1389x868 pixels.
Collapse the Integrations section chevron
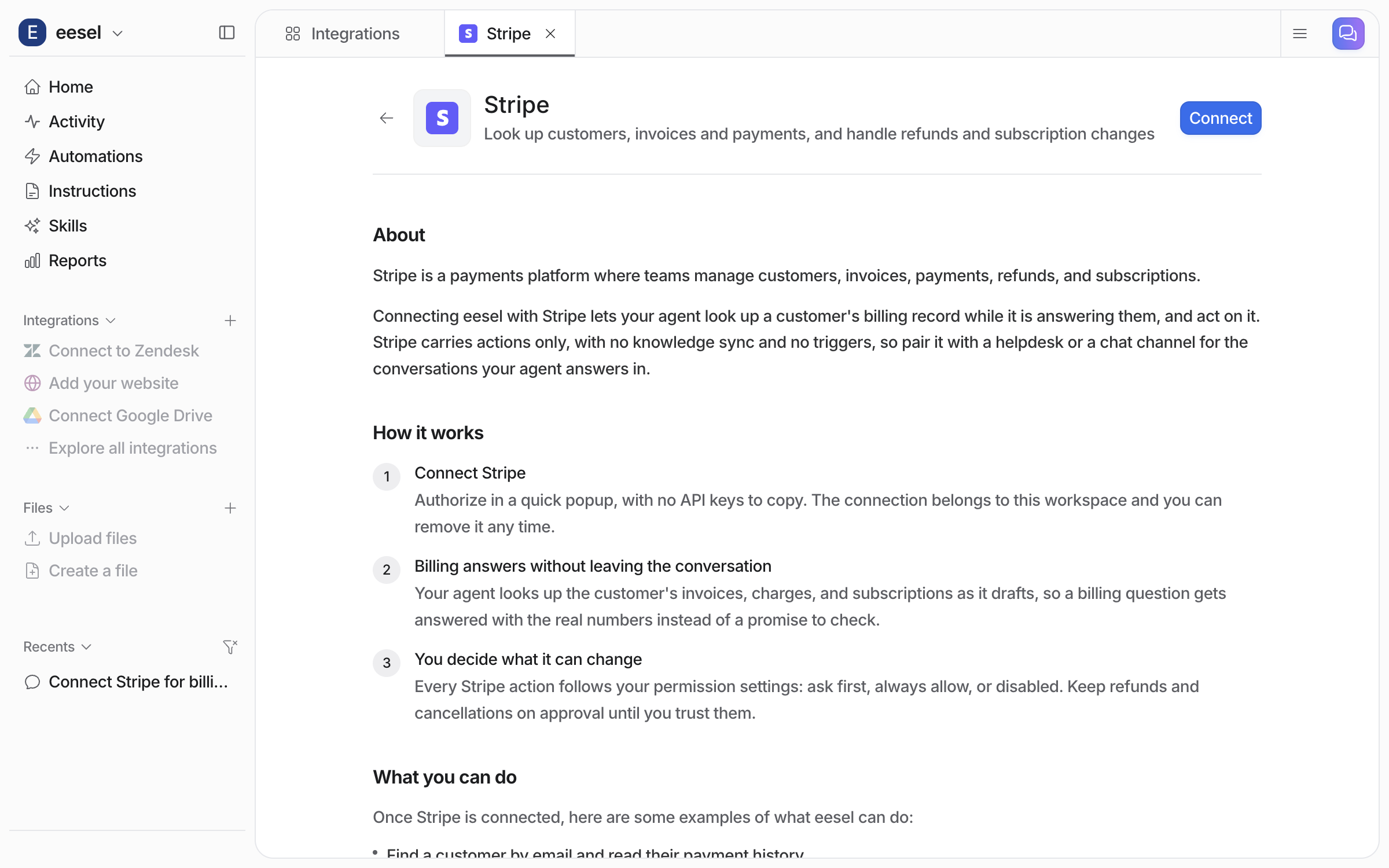pos(111,321)
